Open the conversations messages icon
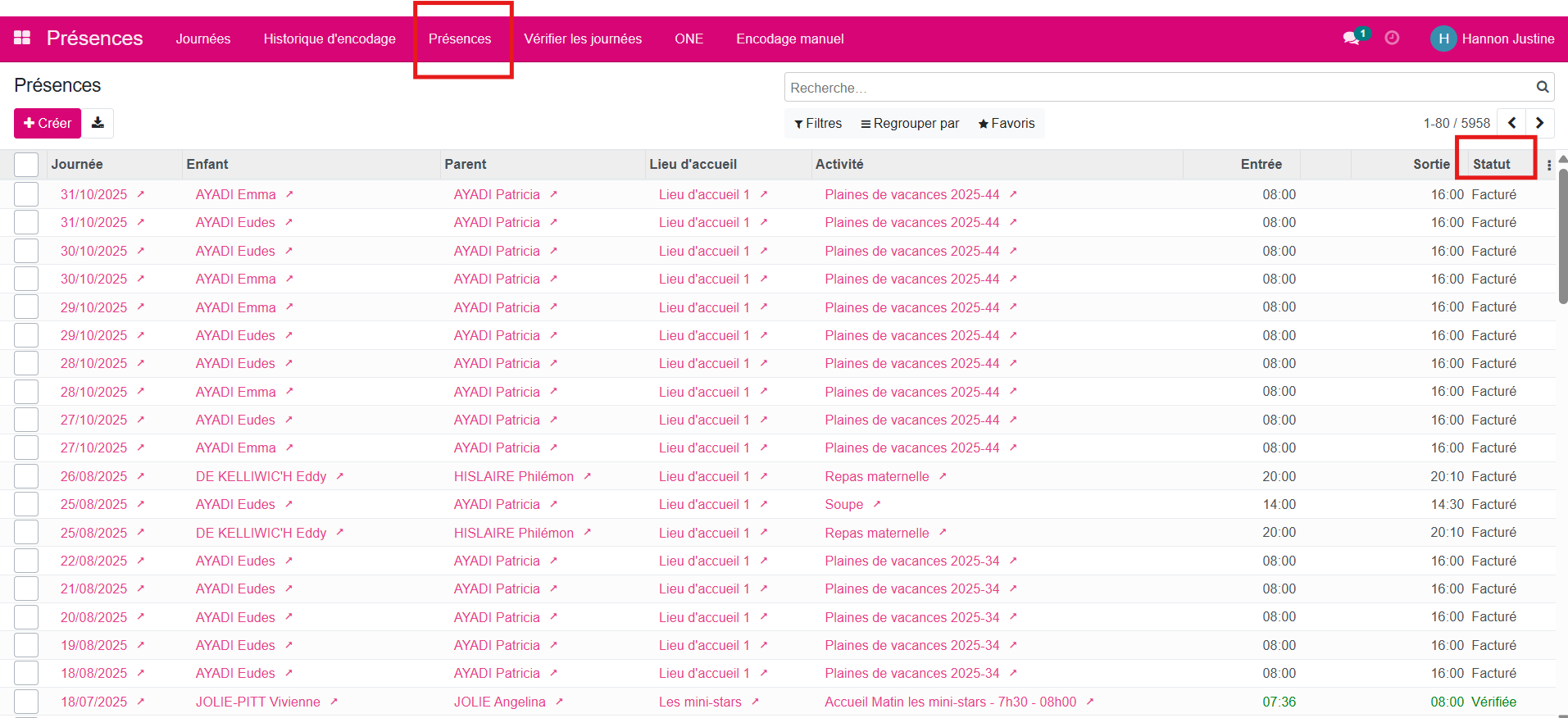The width and height of the screenshot is (1568, 718). pos(1351,38)
